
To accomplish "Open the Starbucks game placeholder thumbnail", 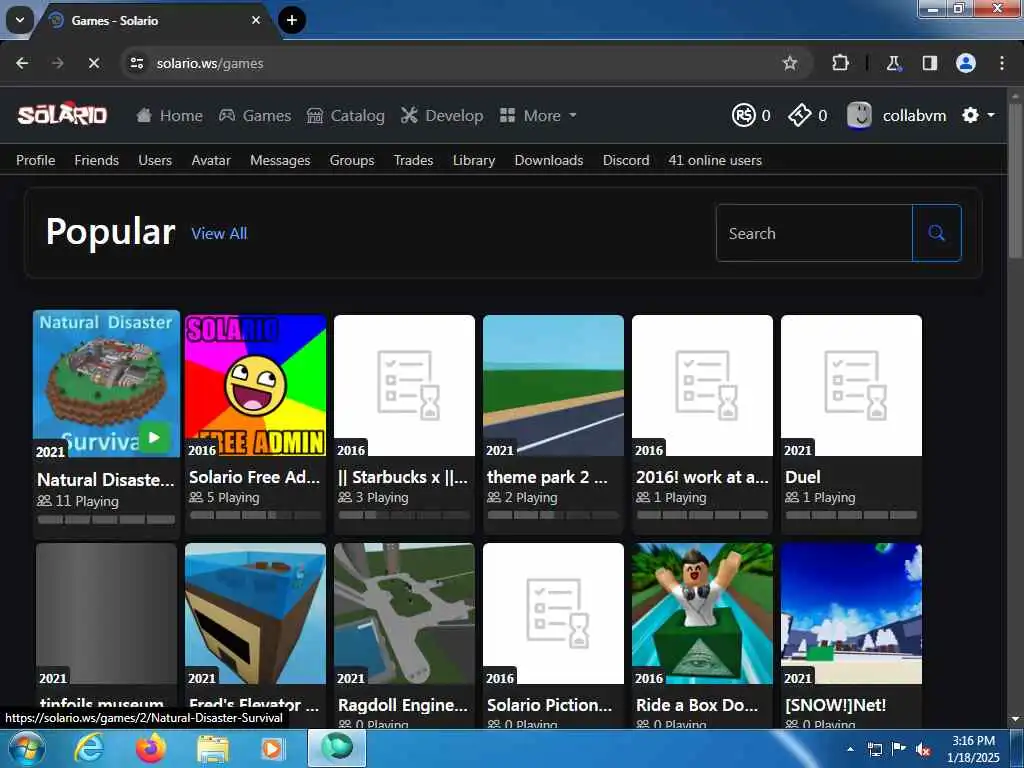I will click(404, 385).
